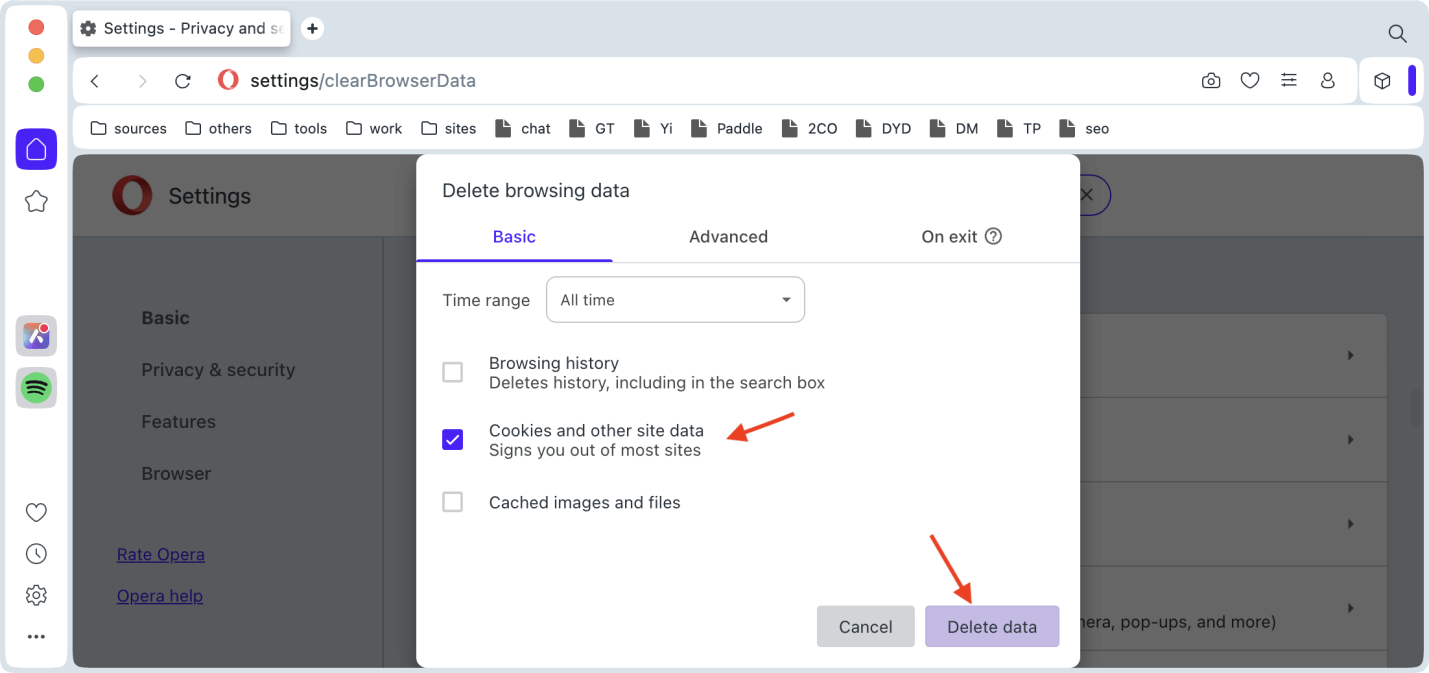The image size is (1429, 673).
Task: Open the Aria AI sidebar app
Action: pos(36,336)
